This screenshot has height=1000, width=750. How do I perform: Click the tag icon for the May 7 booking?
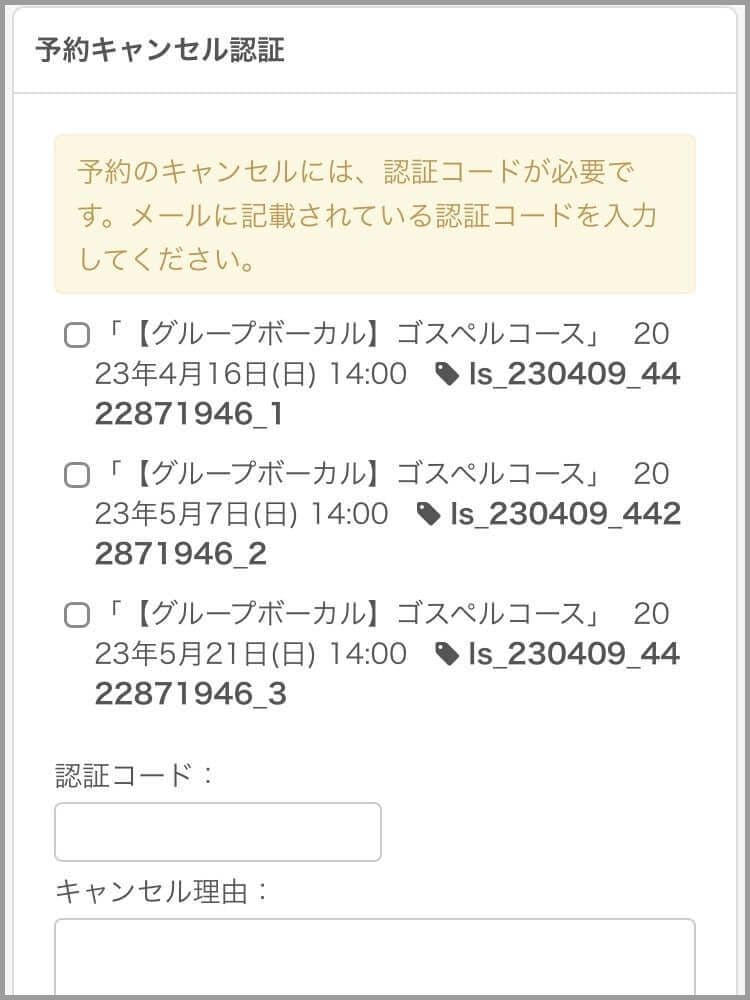pos(428,515)
